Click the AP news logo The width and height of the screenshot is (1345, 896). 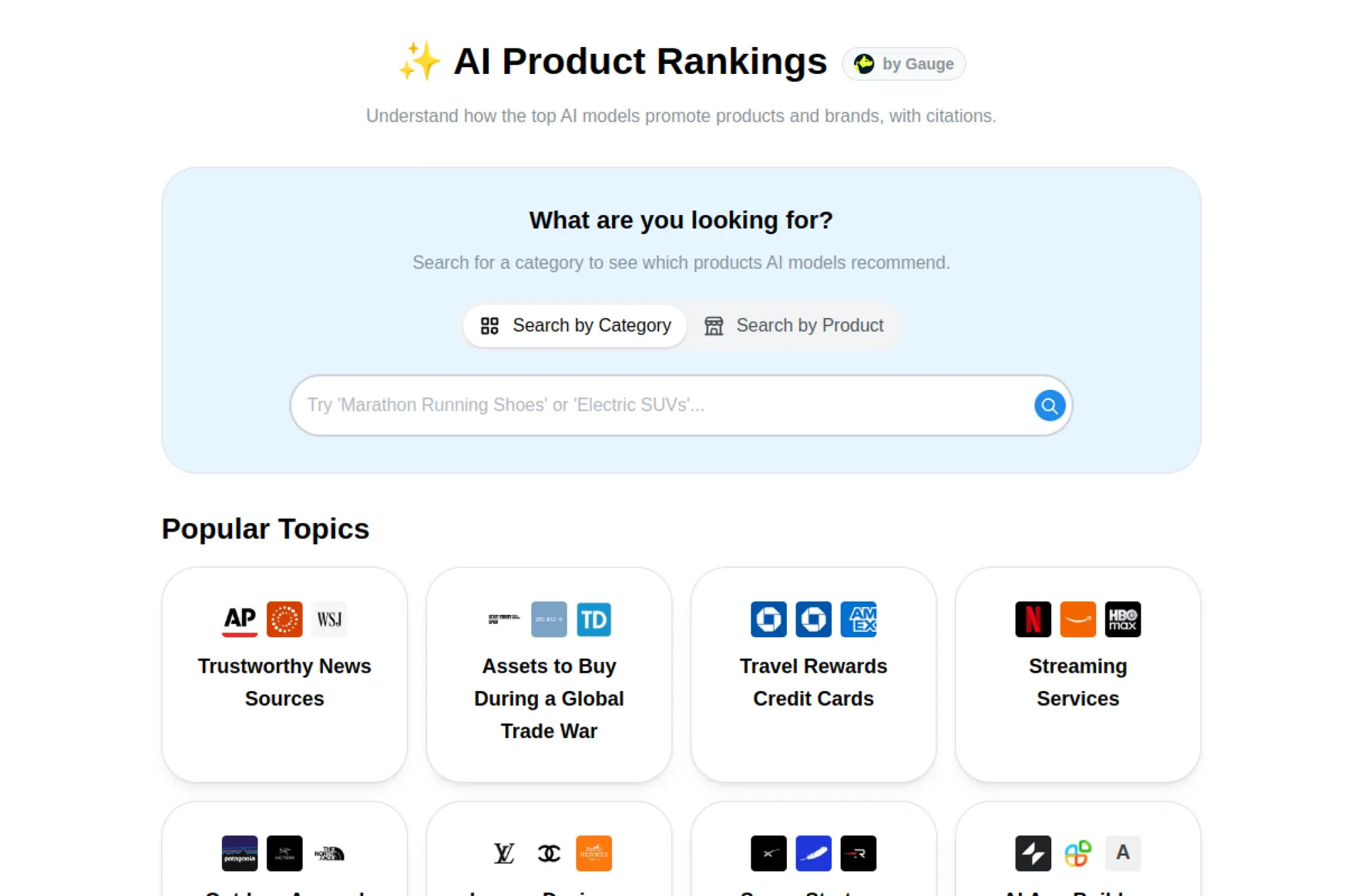click(239, 618)
